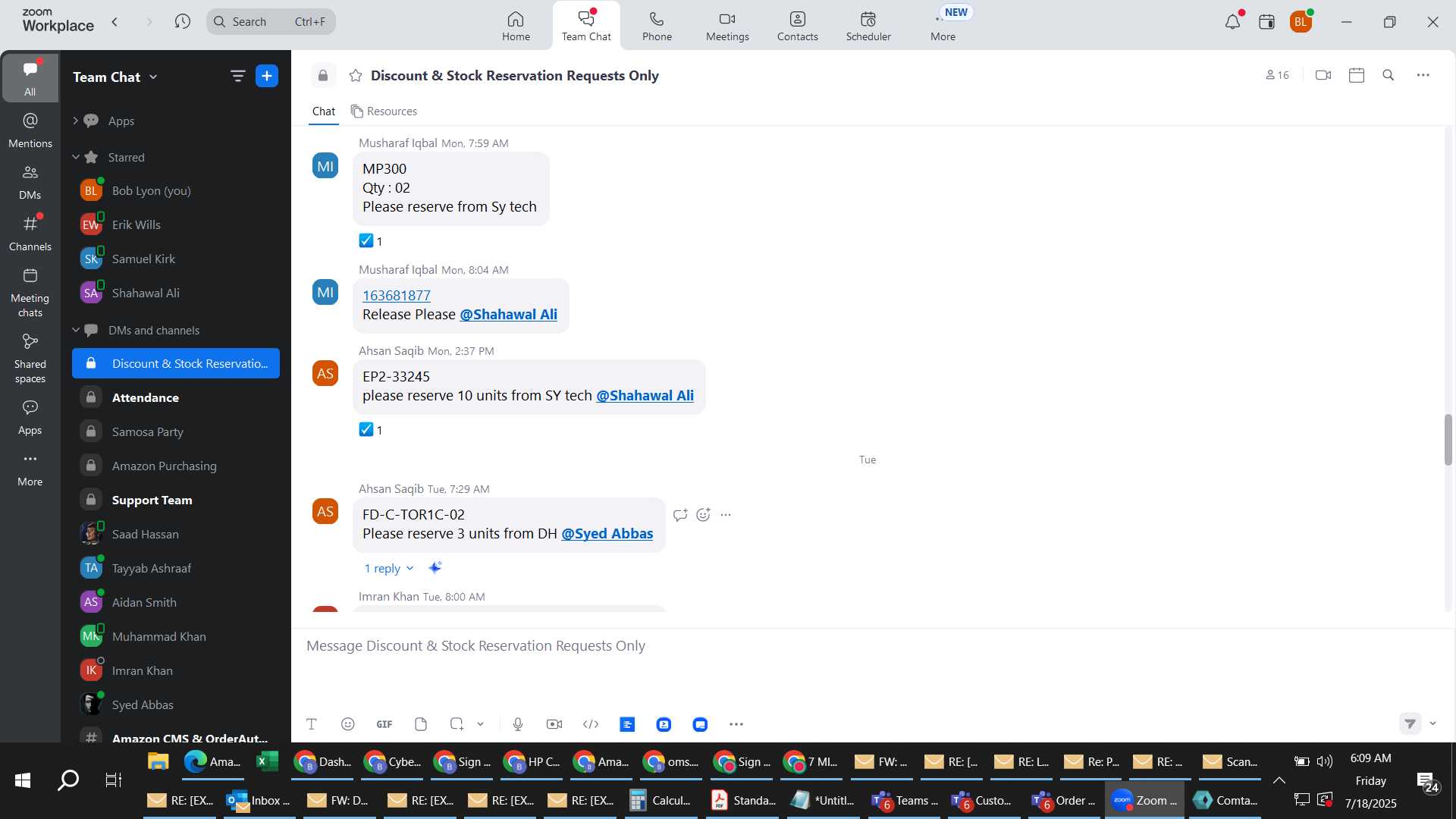Open the send options dropdown arrow

point(1433,723)
